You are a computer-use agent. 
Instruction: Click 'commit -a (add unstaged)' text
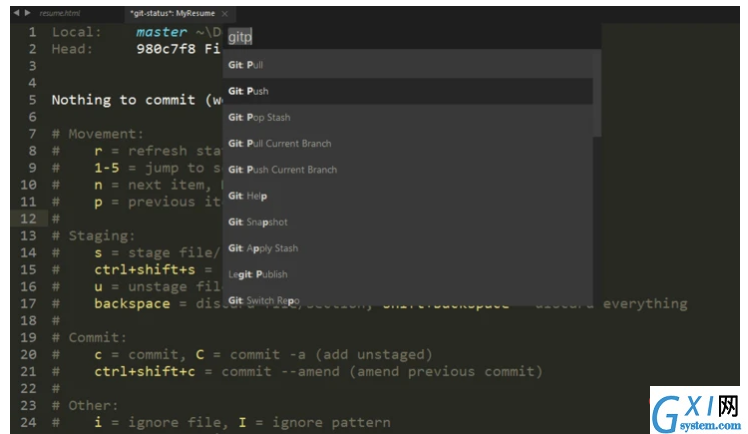pyautogui.click(x=332, y=355)
